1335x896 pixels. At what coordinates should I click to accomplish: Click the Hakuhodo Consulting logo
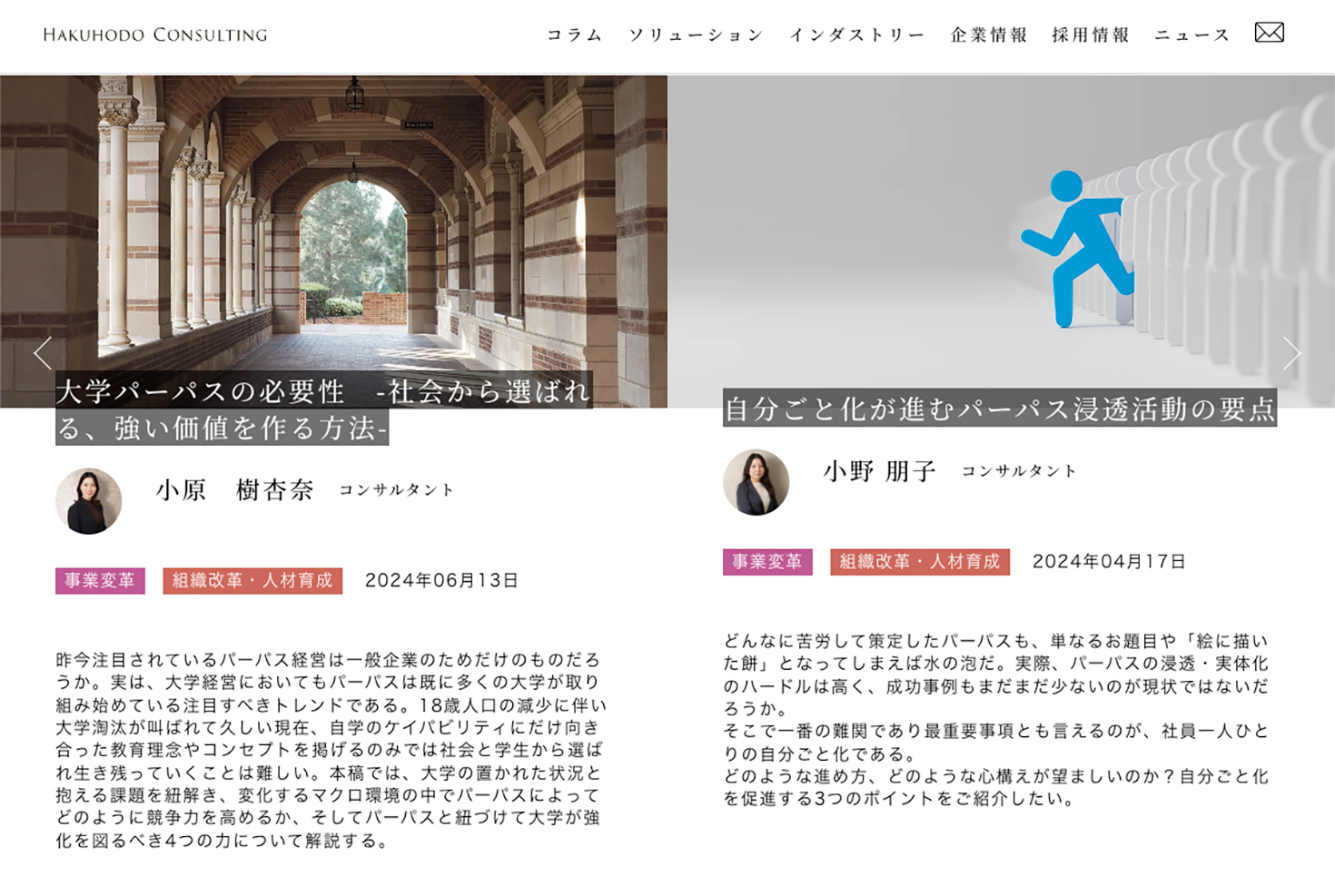pyautogui.click(x=155, y=35)
